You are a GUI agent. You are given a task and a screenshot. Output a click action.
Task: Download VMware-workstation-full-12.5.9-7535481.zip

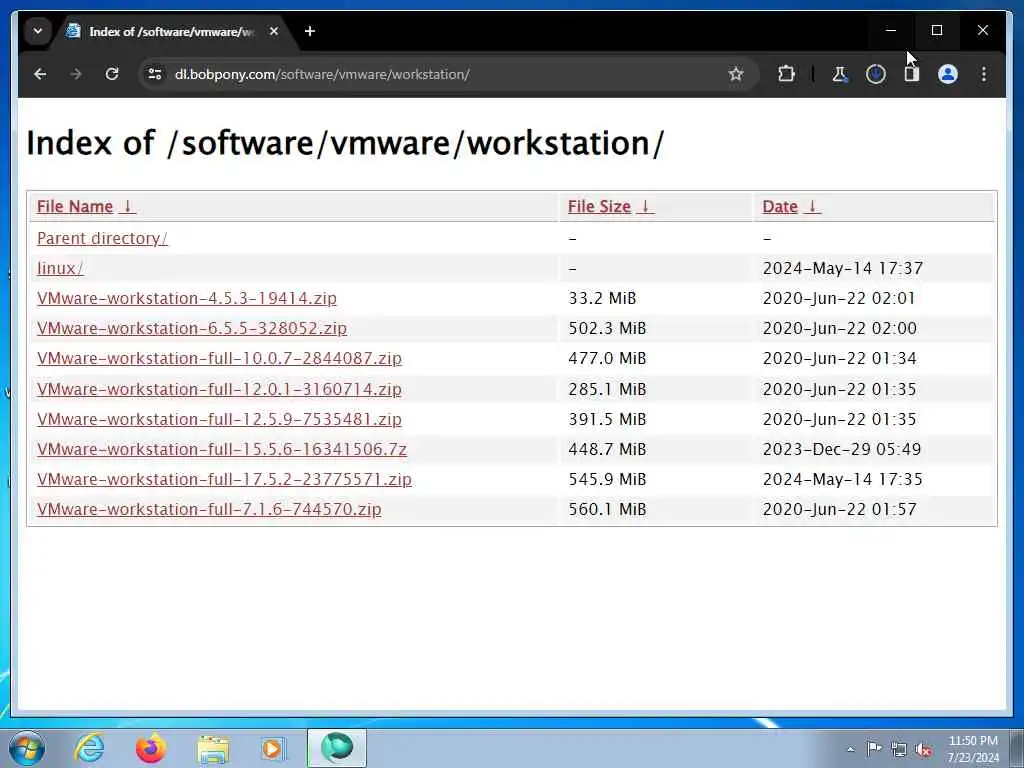pos(219,419)
